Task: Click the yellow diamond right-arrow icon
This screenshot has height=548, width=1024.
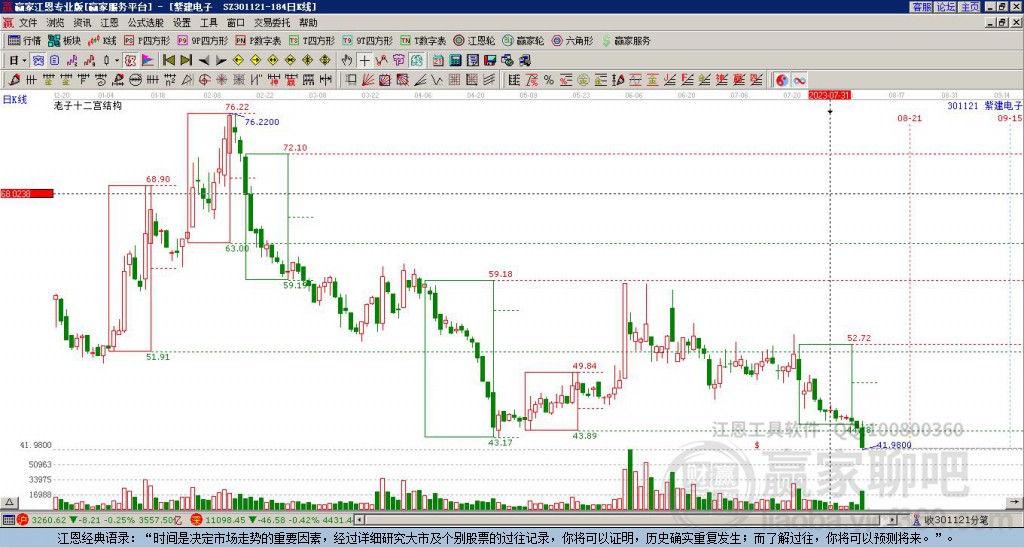Action: [x=256, y=61]
